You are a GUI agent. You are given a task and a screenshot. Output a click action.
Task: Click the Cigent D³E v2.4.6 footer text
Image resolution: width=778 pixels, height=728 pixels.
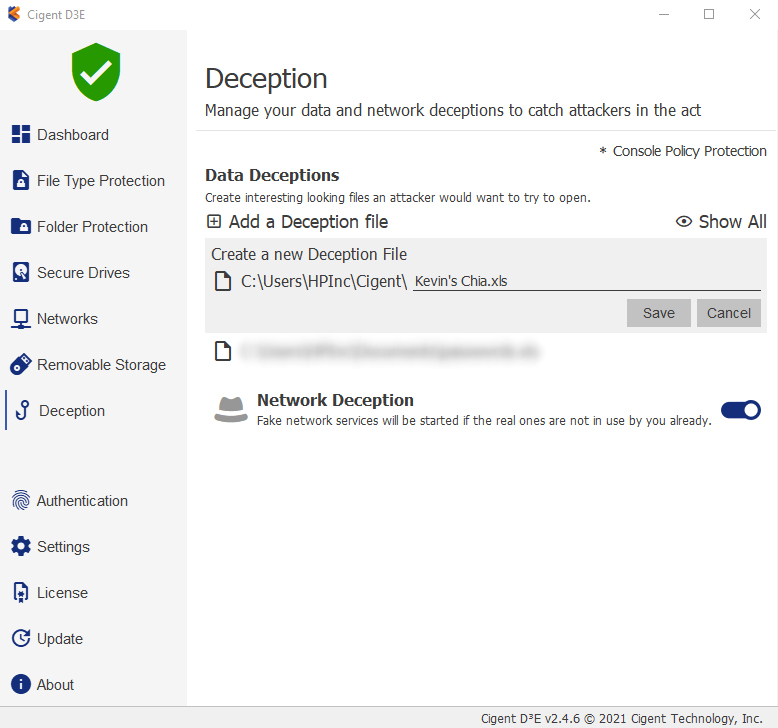[x=622, y=719]
